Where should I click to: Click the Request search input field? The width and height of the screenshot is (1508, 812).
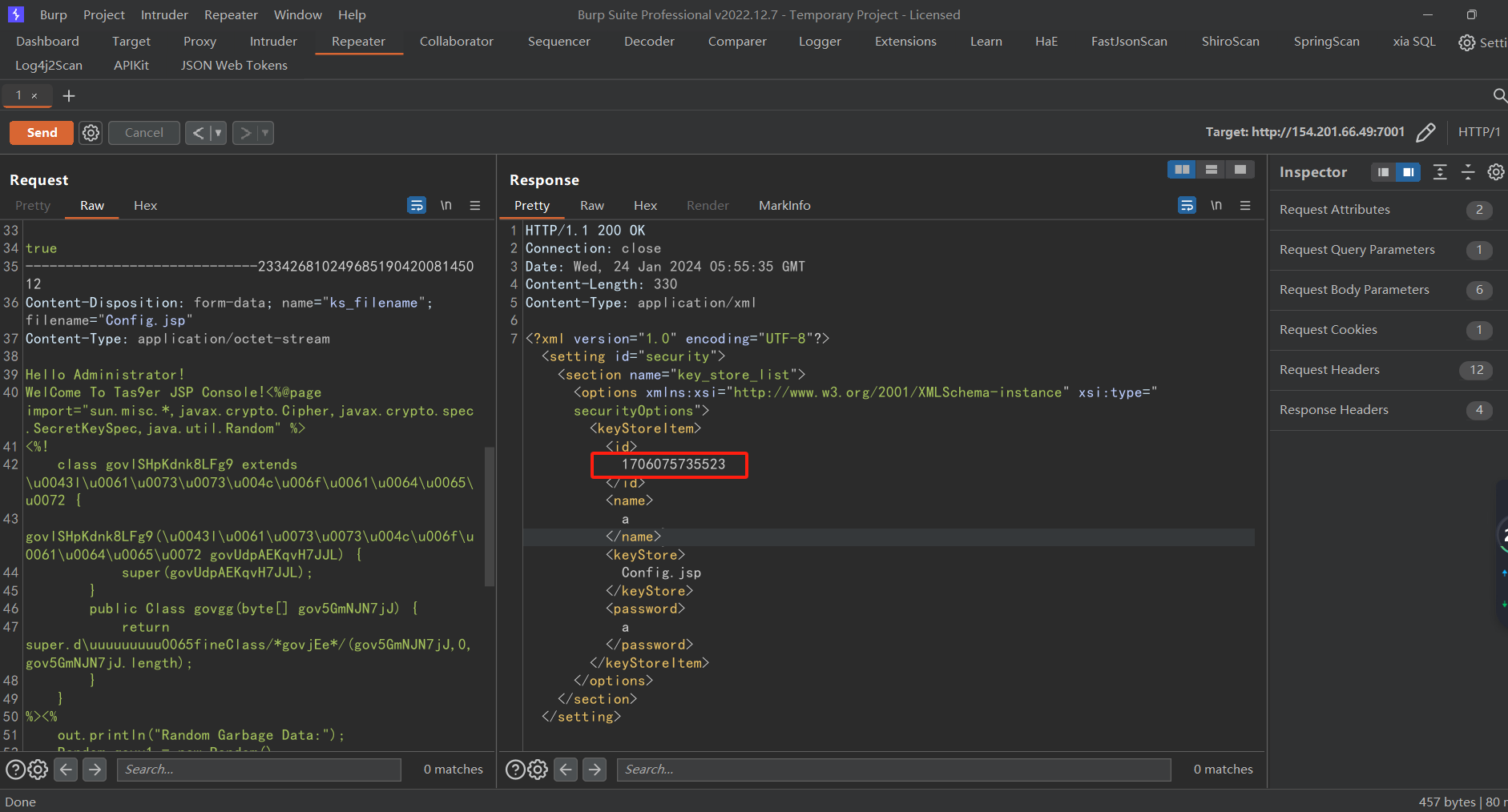(259, 770)
